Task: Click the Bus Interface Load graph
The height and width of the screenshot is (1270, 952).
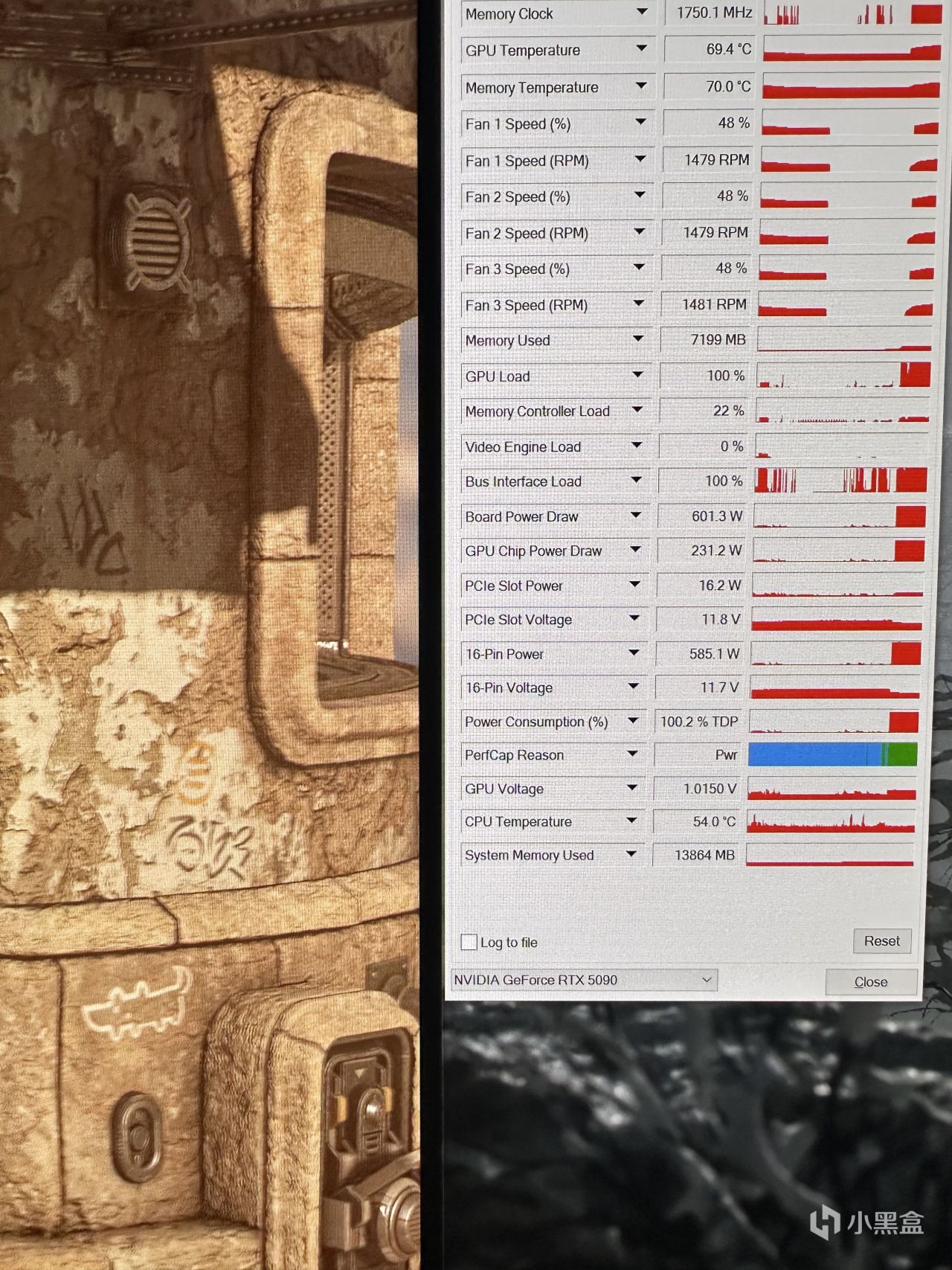Action: click(841, 480)
